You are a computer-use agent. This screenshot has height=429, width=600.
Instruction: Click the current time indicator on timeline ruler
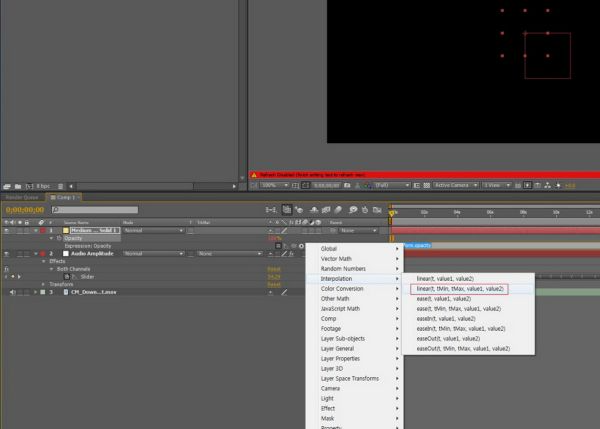(x=391, y=213)
